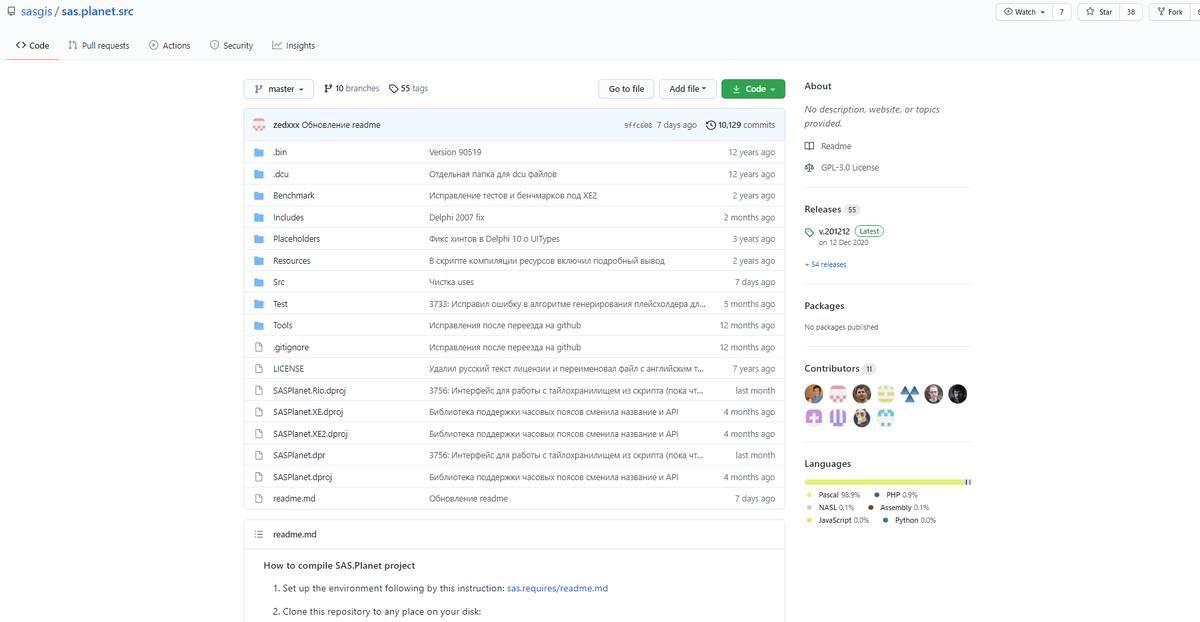Click the Resources folder icon
1200x622 pixels.
pyautogui.click(x=259, y=261)
